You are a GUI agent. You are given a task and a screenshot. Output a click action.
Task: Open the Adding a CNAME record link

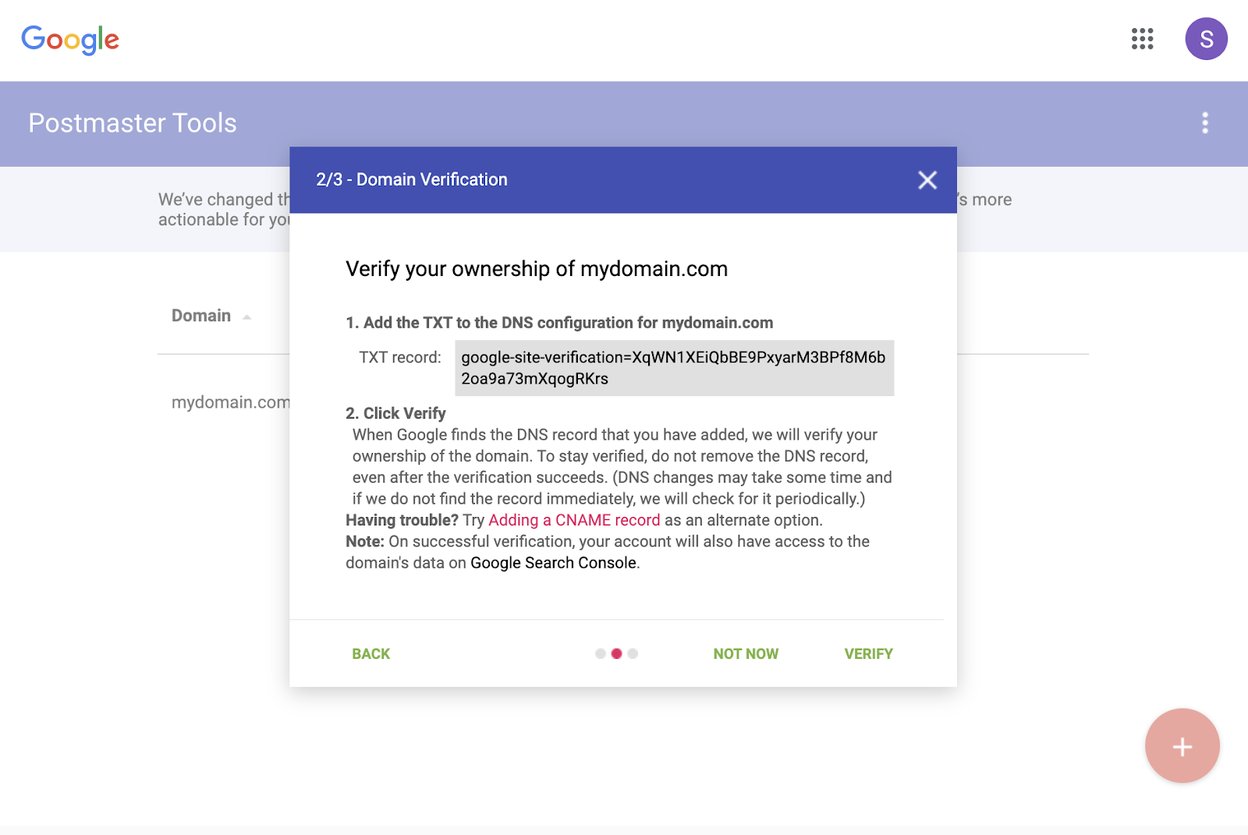point(573,519)
